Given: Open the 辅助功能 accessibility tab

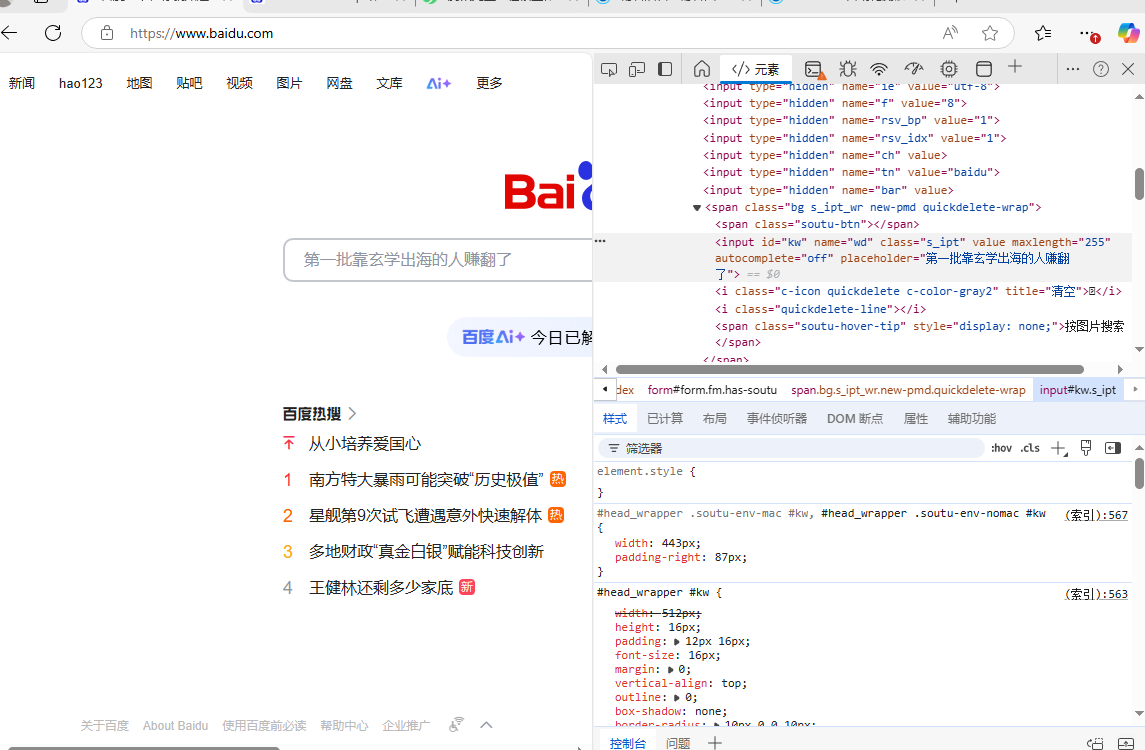Looking at the screenshot, I should tap(971, 418).
